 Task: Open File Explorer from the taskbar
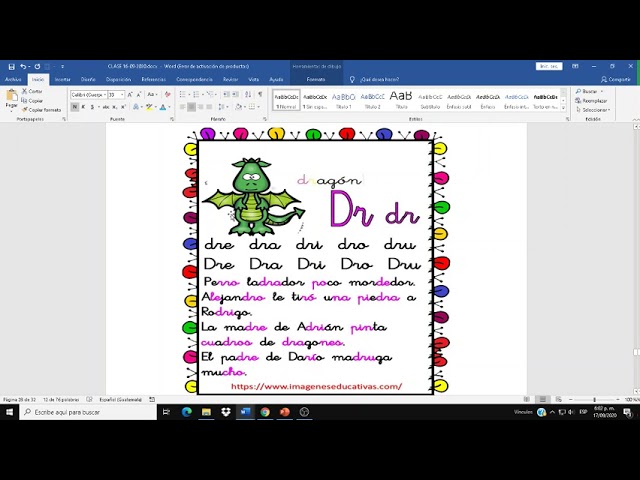coord(206,412)
